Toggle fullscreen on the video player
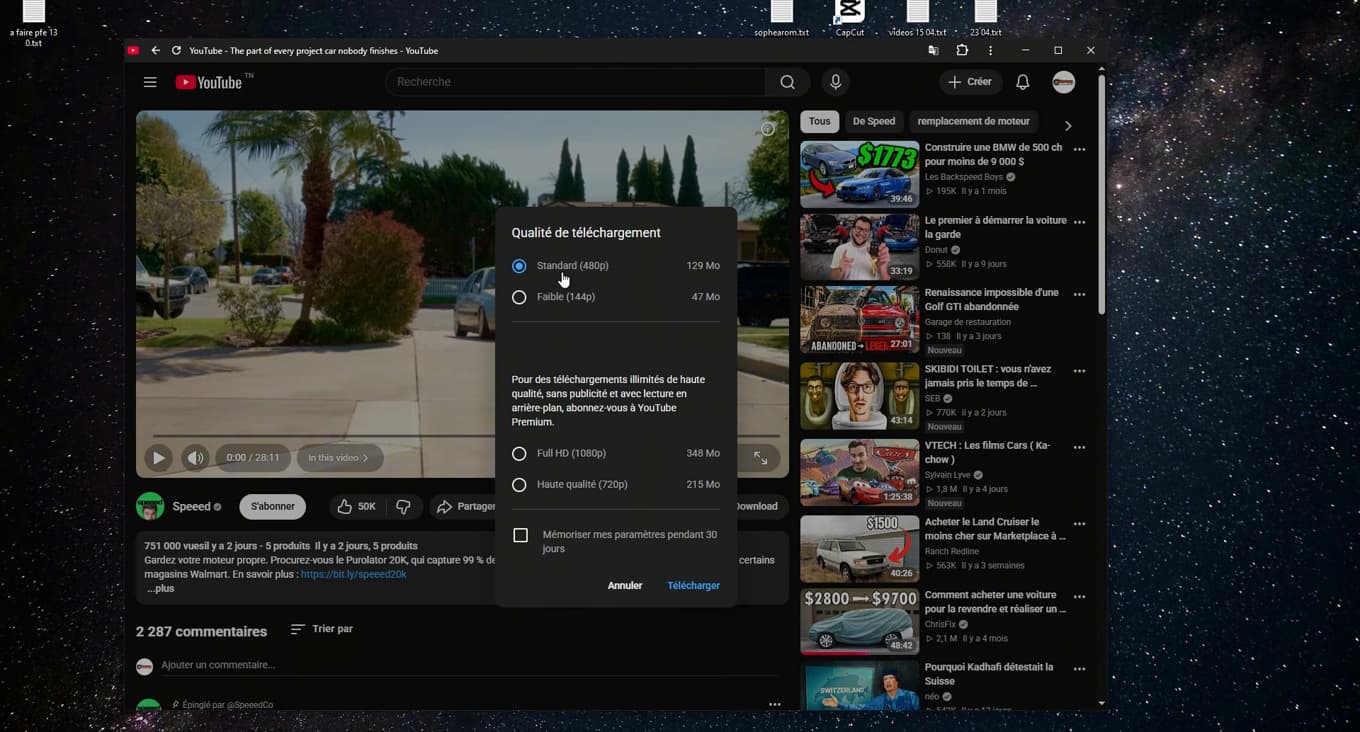Screen dimensions: 1360x732 point(761,458)
